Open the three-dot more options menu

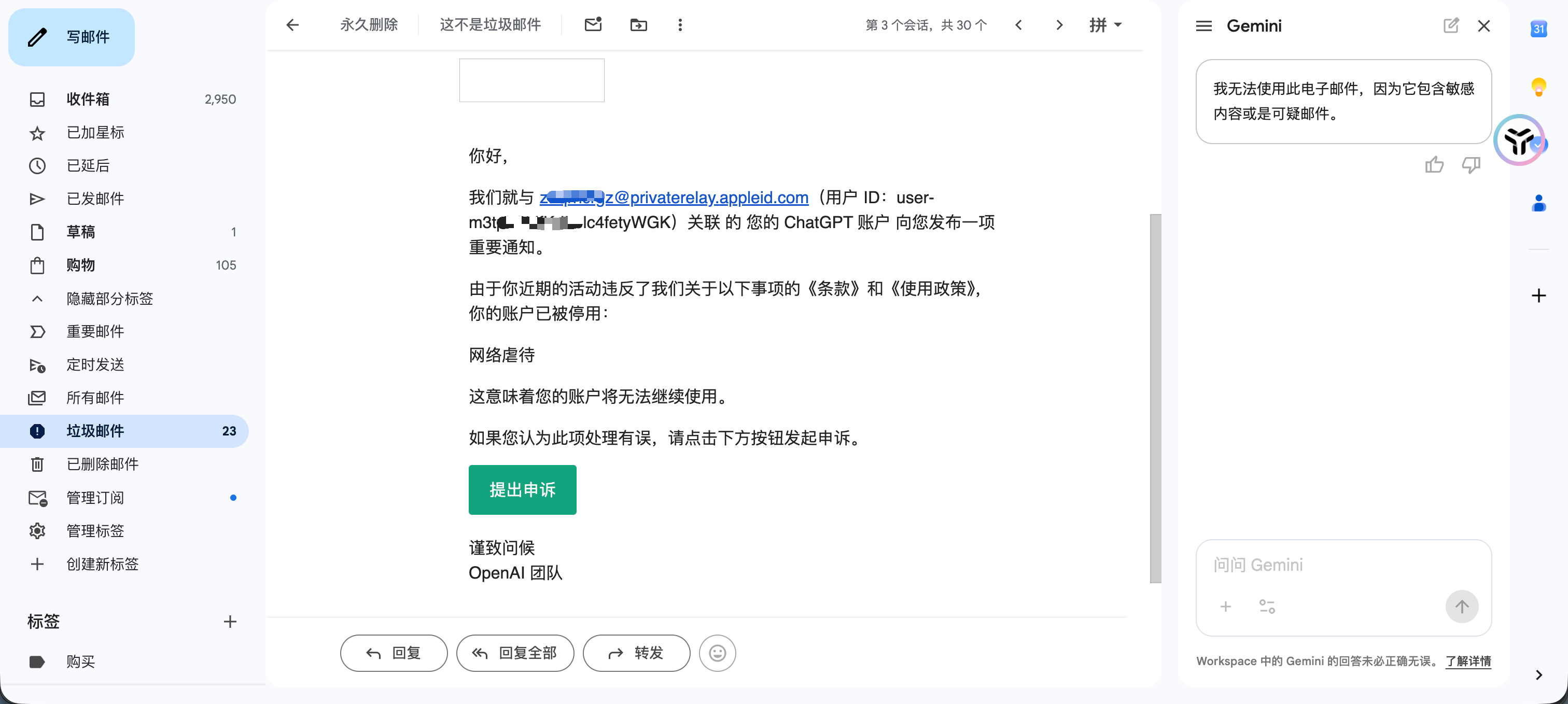680,25
